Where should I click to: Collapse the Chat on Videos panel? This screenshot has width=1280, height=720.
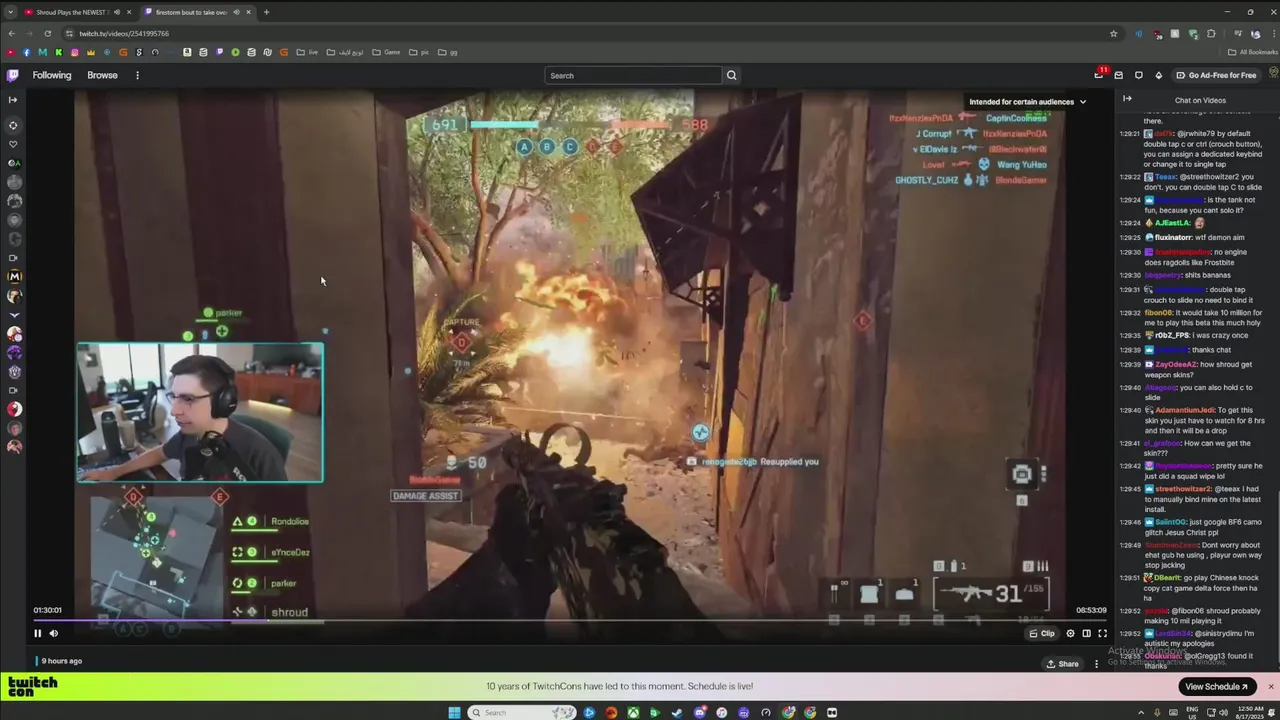pyautogui.click(x=1127, y=99)
